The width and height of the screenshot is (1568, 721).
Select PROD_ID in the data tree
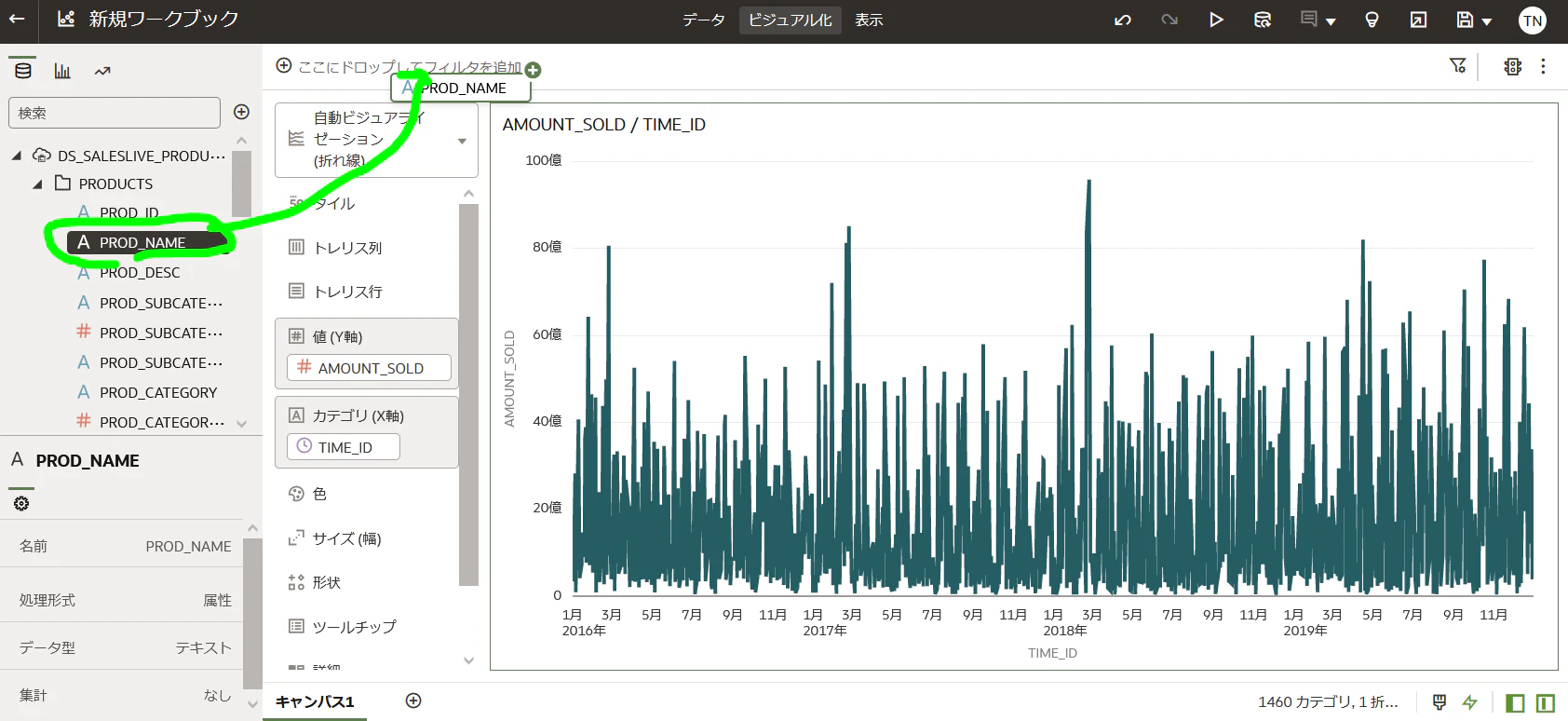tap(129, 212)
